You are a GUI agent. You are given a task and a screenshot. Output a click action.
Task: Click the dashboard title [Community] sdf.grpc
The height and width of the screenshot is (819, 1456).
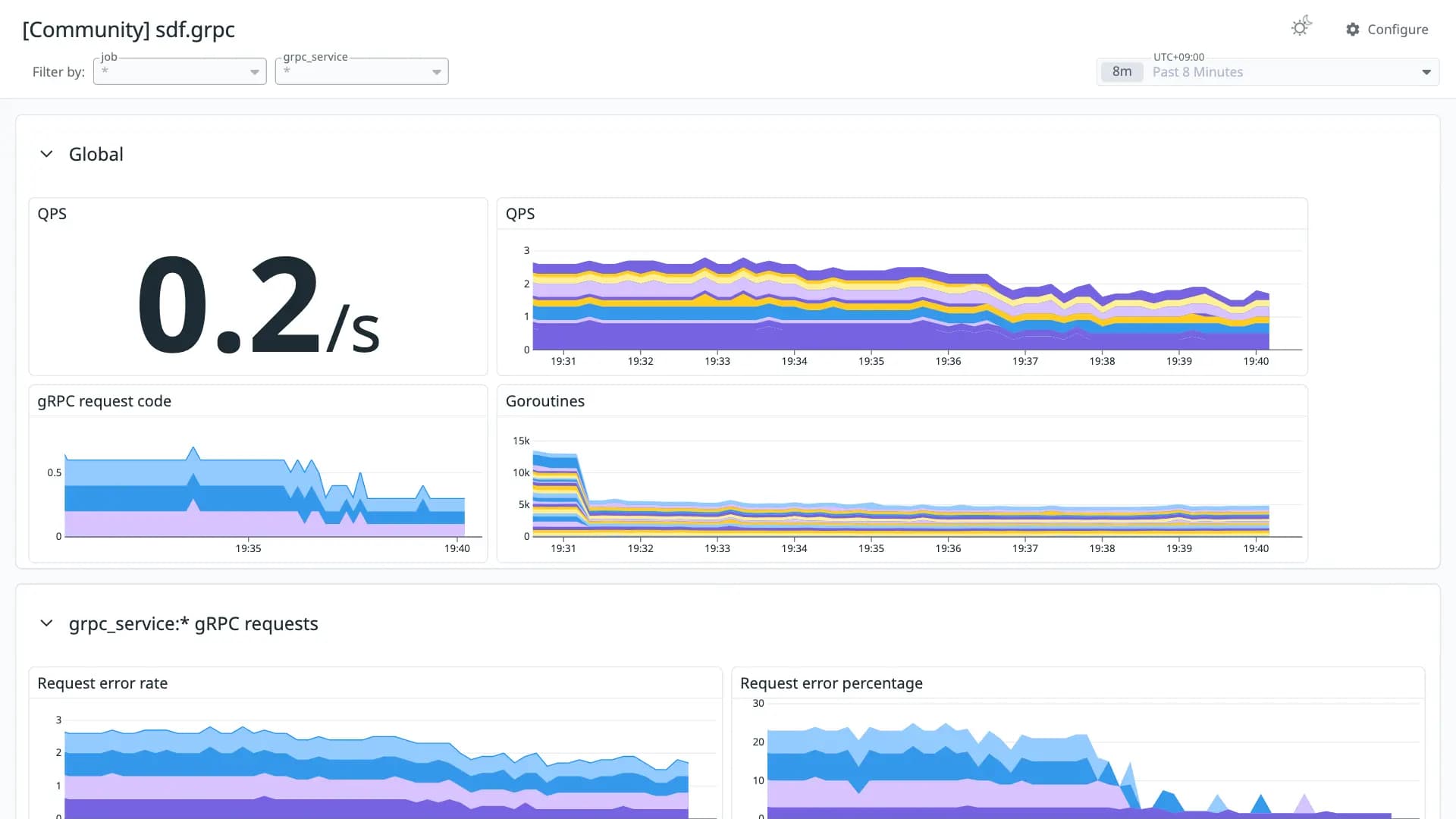128,30
